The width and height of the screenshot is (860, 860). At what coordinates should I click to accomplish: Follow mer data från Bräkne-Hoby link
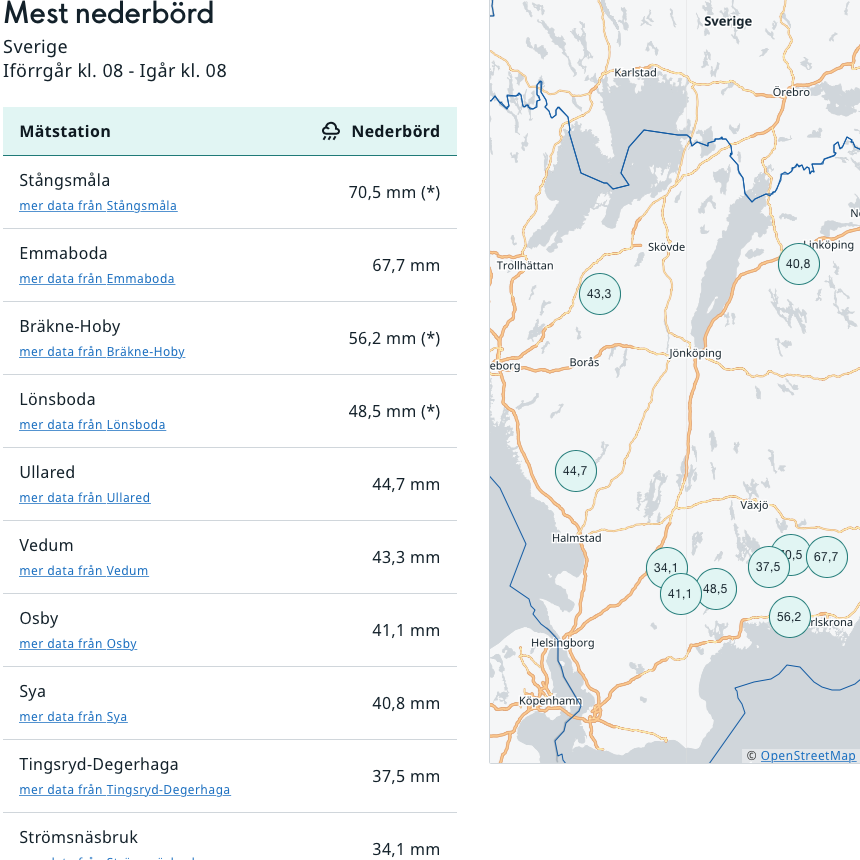tap(102, 352)
